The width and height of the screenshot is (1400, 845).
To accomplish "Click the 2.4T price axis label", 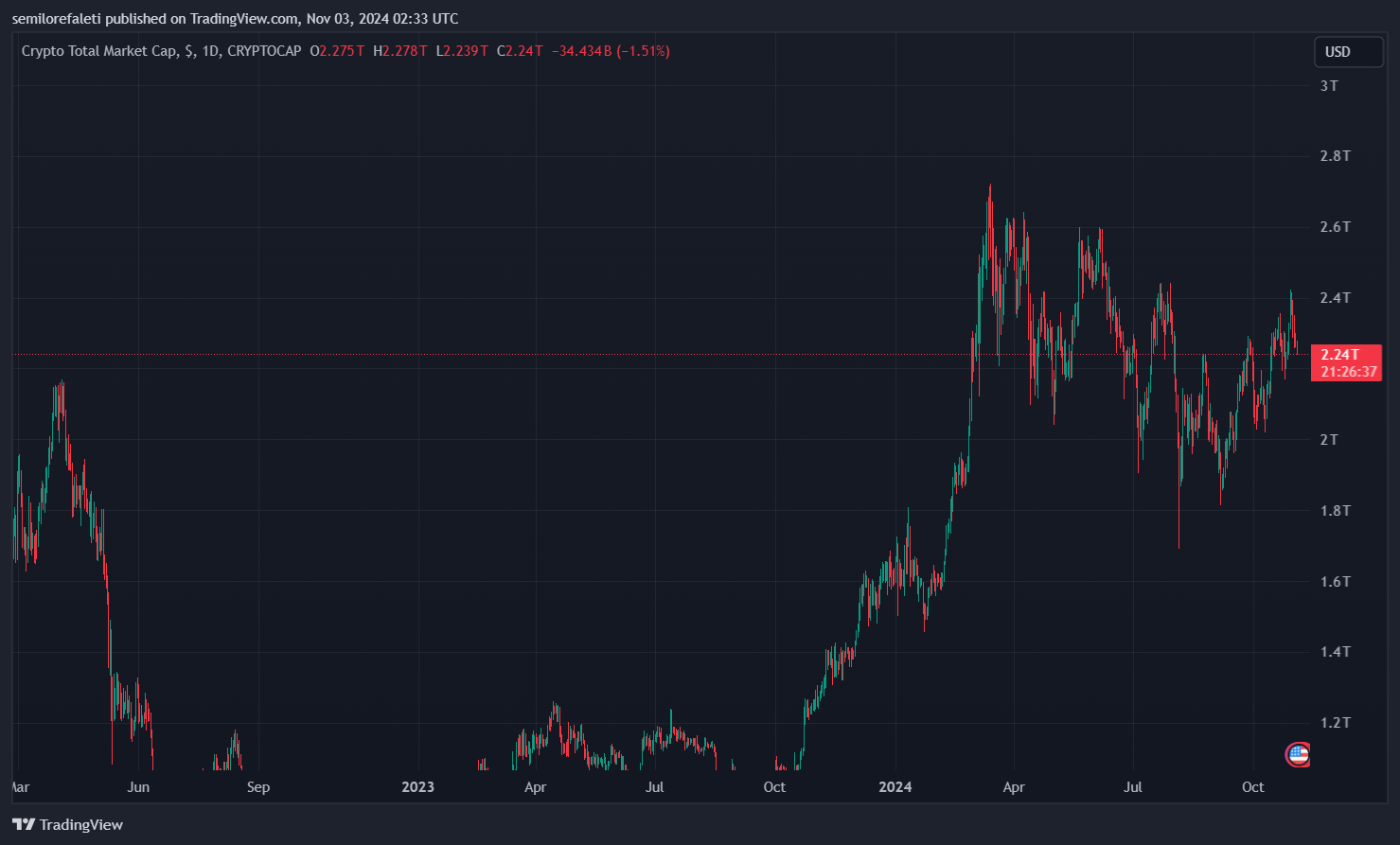I will coord(1335,298).
